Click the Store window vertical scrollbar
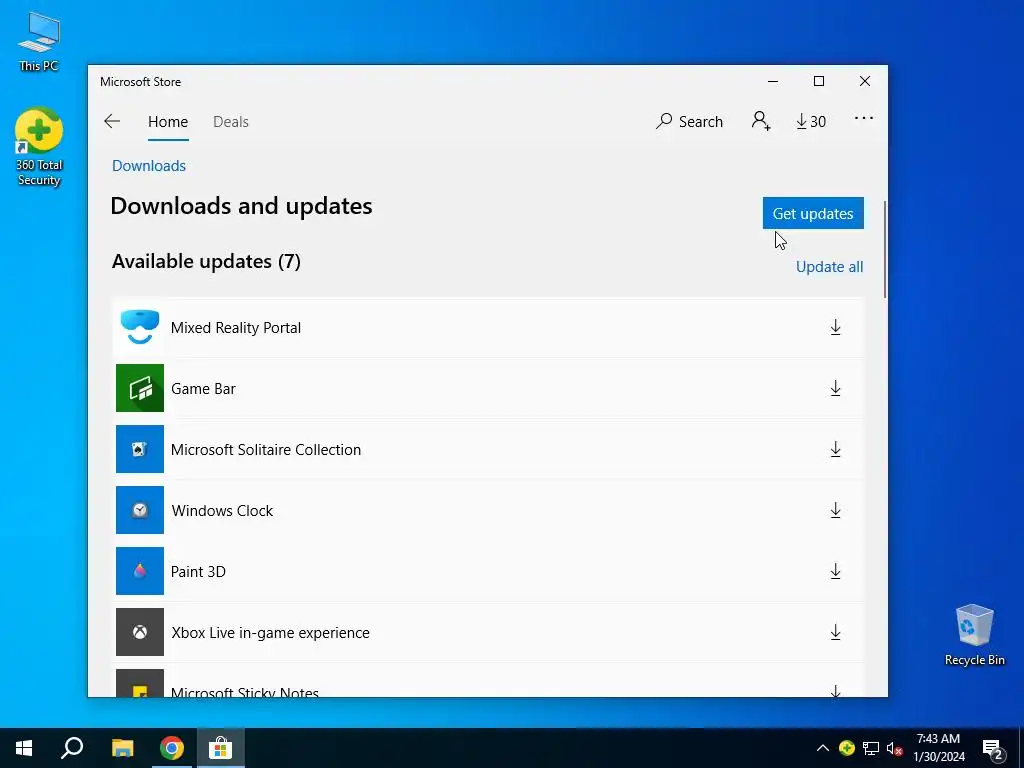This screenshot has height=768, width=1024. click(885, 249)
